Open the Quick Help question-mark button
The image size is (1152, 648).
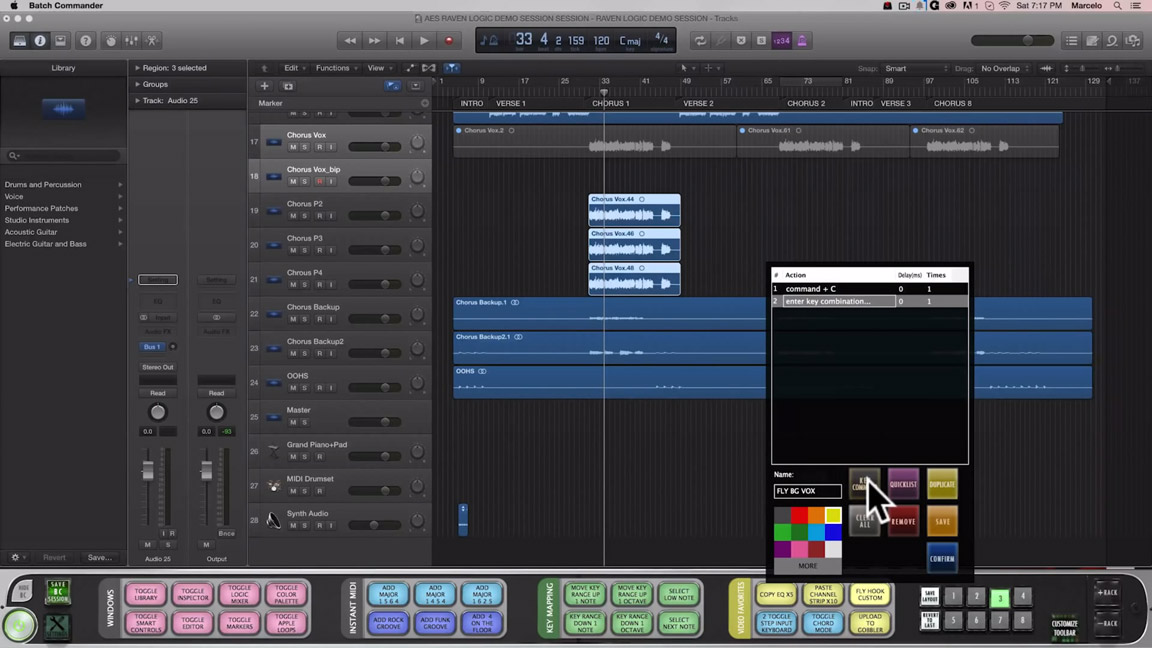[x=85, y=41]
